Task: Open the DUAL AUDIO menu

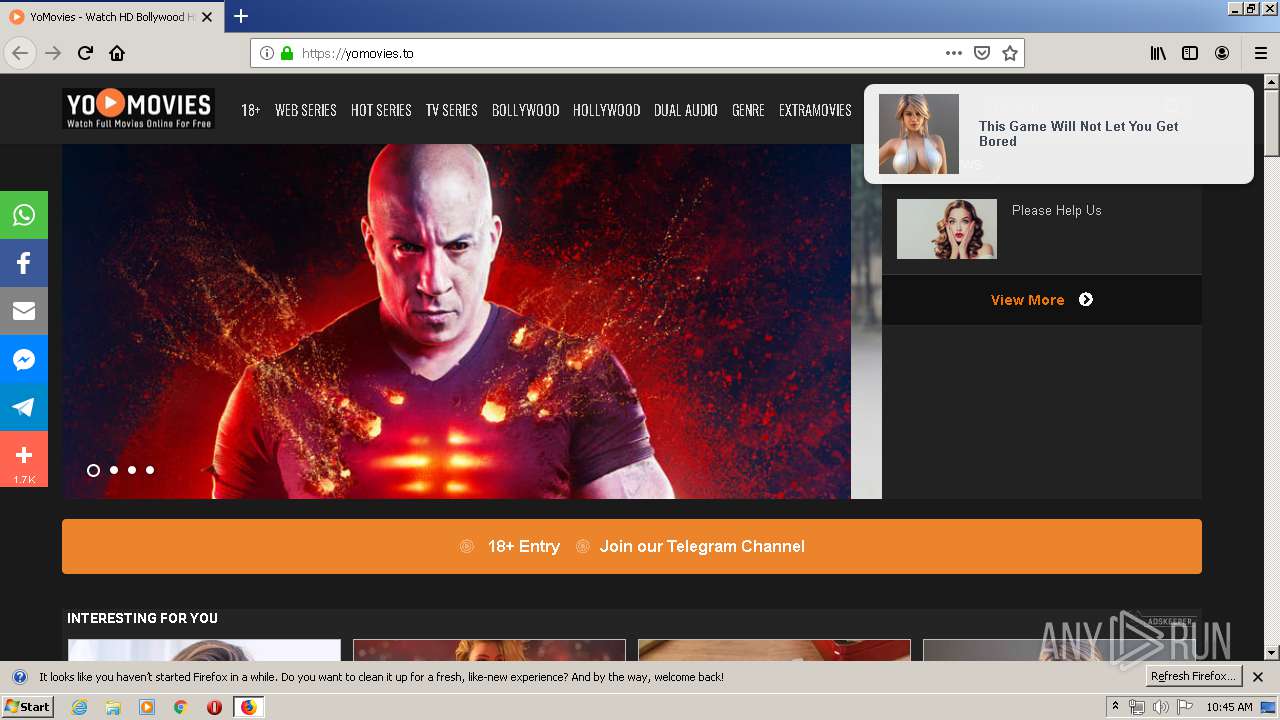Action: [x=686, y=110]
